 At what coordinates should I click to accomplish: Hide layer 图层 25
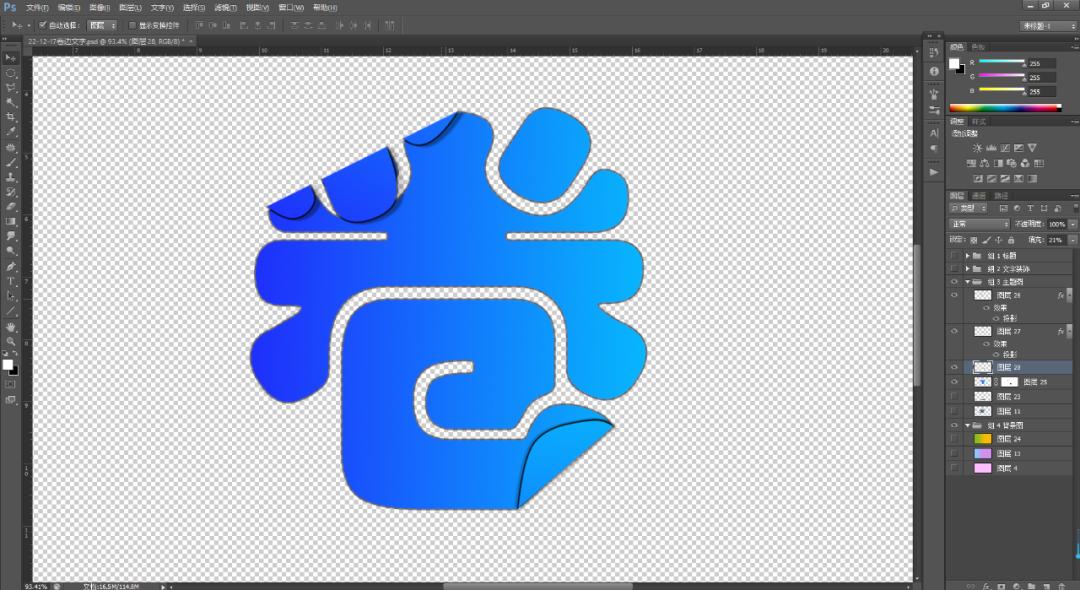tap(954, 381)
